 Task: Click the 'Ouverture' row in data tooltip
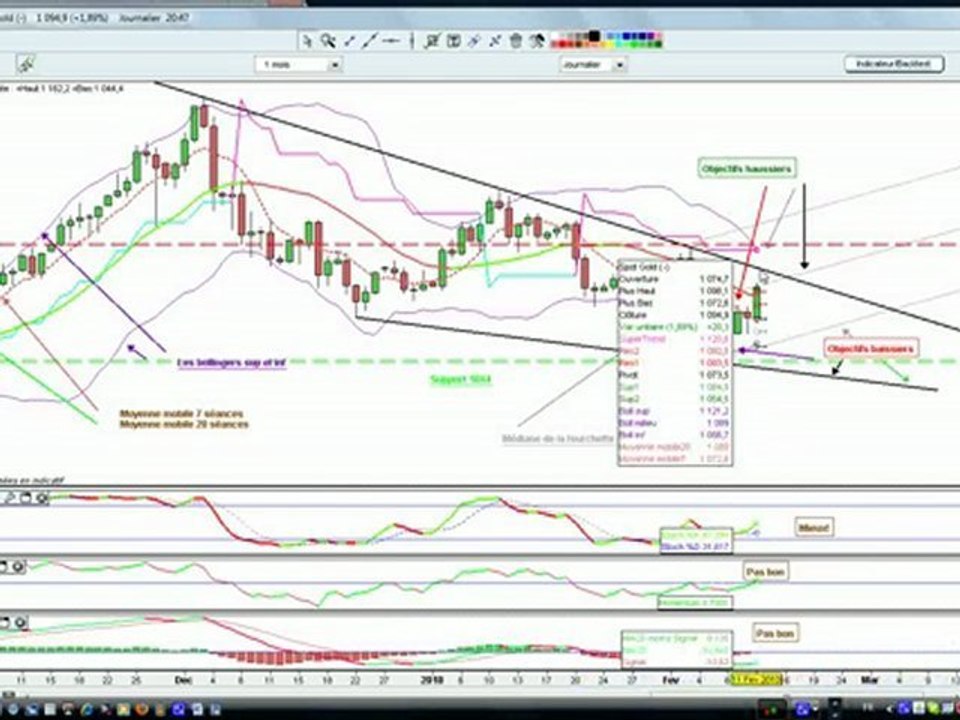click(675, 279)
